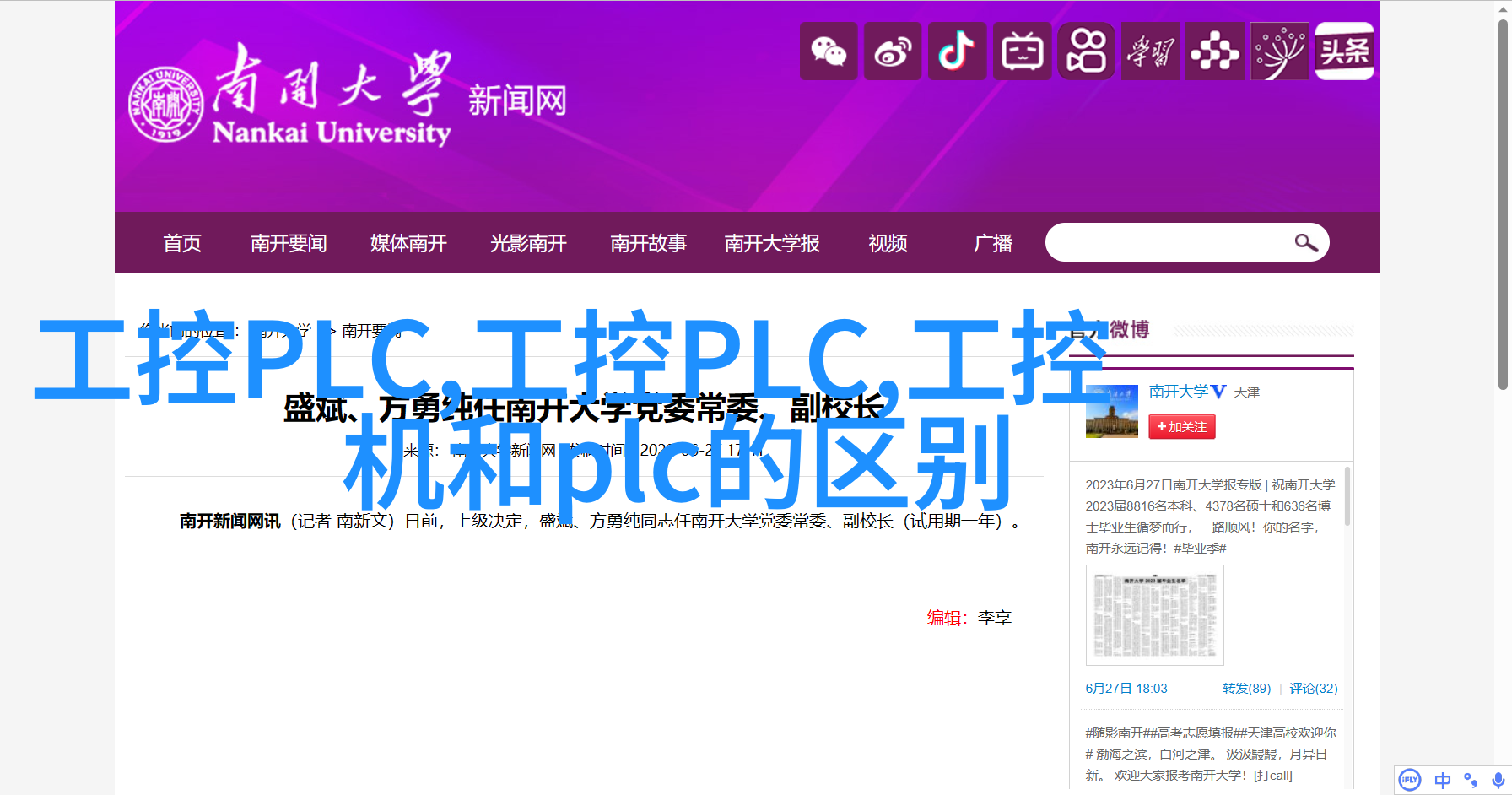Screen dimensions: 1512x795
Task: Open the 广播 menu item
Action: pyautogui.click(x=993, y=244)
